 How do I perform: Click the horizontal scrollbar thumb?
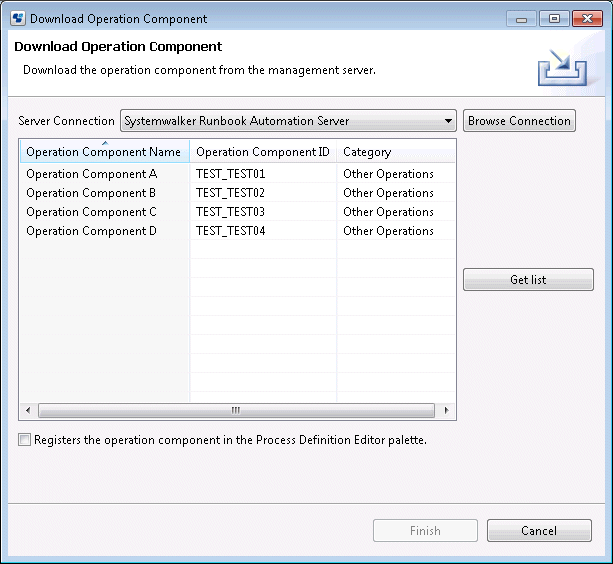[x=236, y=410]
